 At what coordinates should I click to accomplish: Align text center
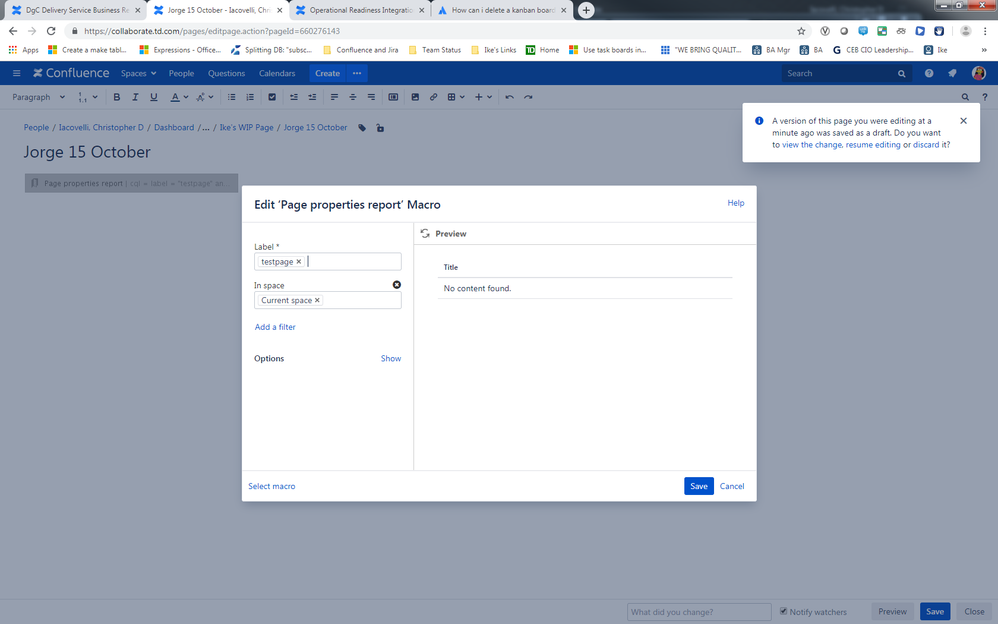(353, 97)
